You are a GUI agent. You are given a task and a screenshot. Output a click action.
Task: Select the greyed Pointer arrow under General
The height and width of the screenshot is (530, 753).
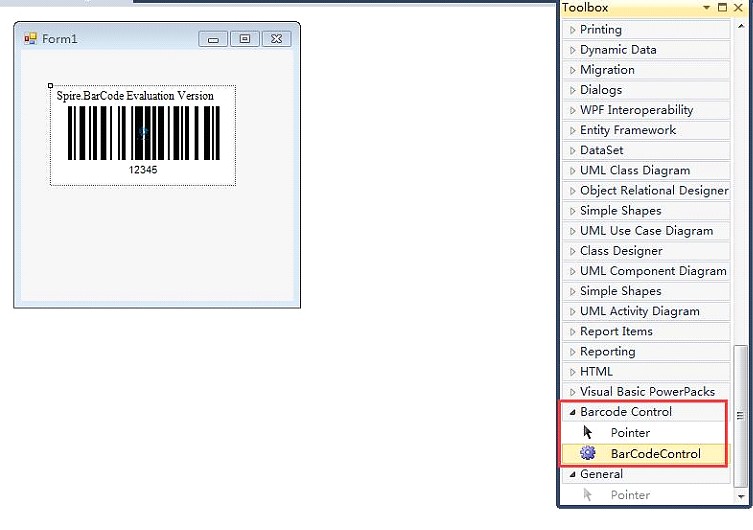587,494
